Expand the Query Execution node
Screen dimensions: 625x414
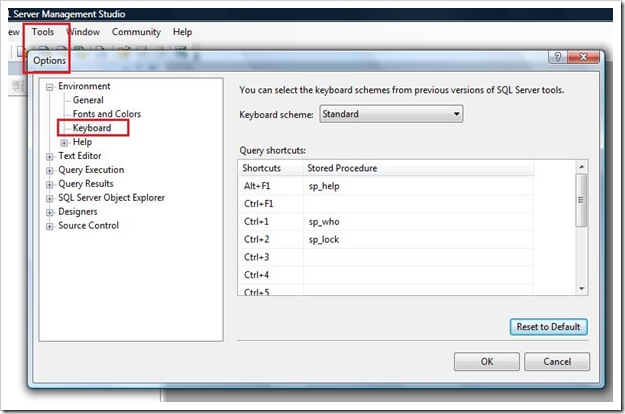click(x=49, y=171)
